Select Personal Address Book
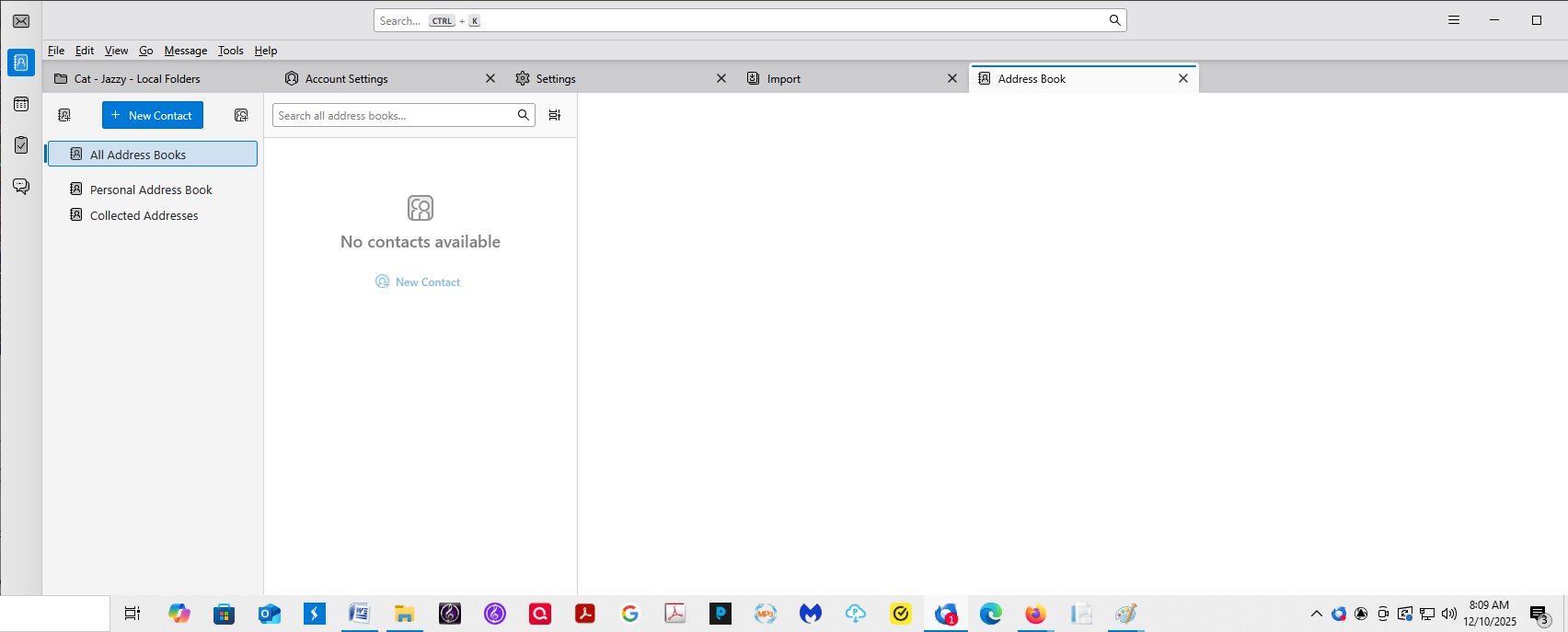 coord(153,190)
